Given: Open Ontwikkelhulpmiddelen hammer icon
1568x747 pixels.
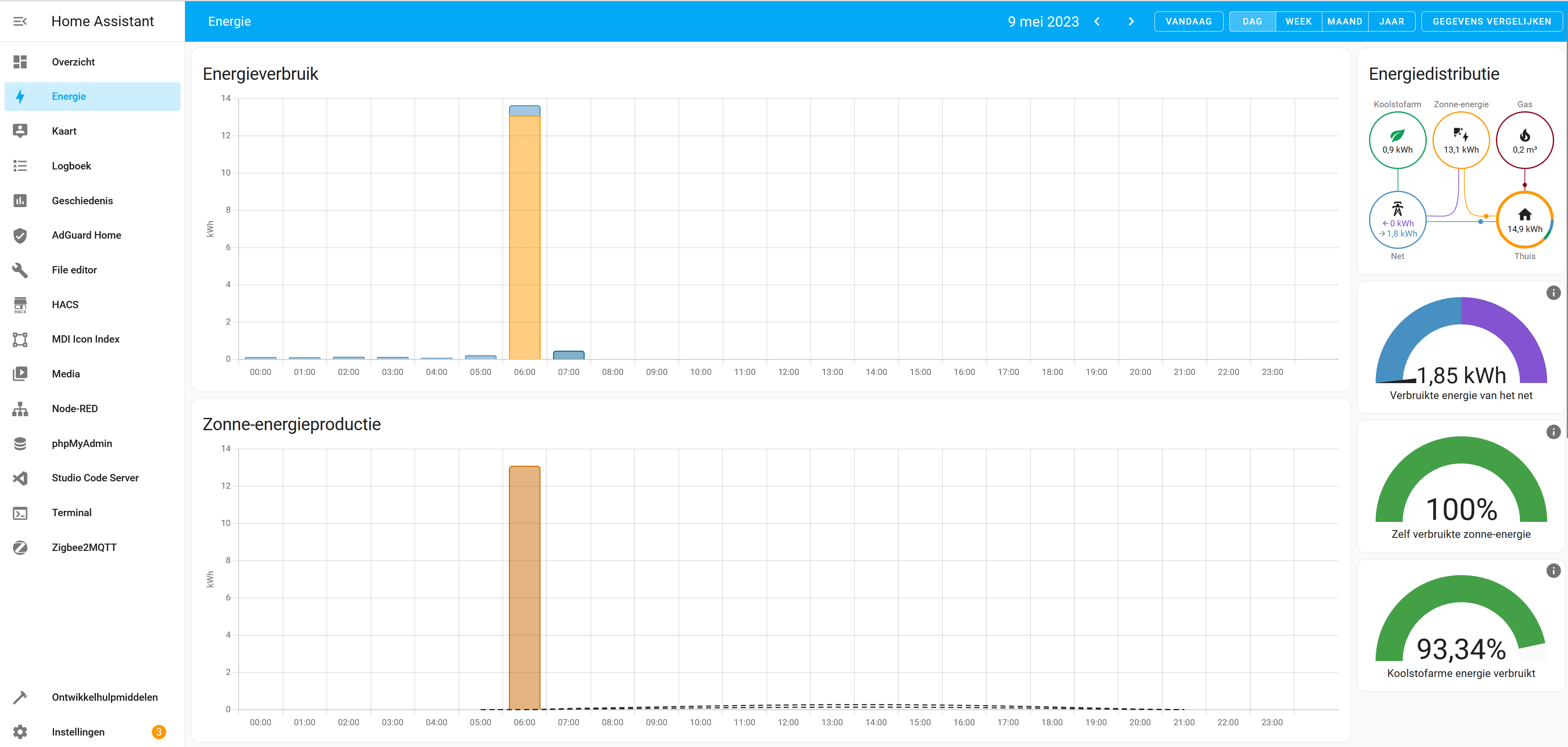Looking at the screenshot, I should (20, 697).
